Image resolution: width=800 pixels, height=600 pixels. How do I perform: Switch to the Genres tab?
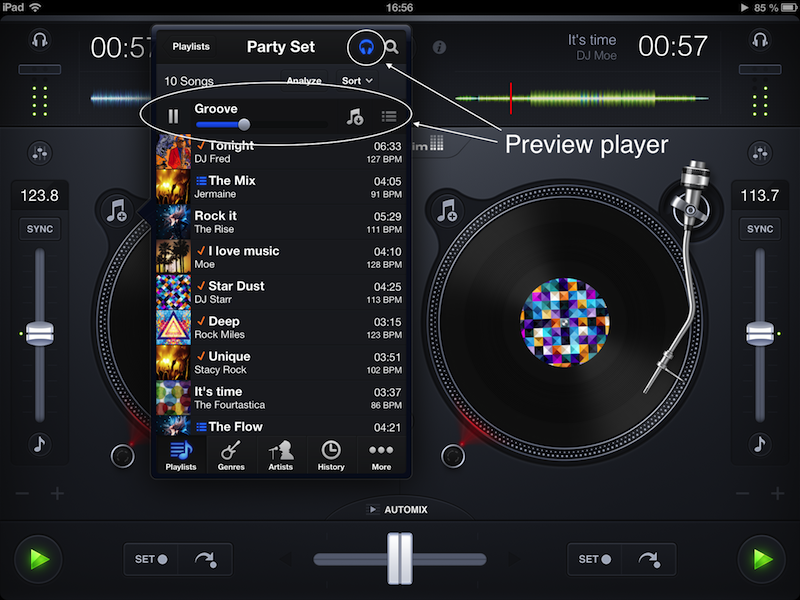tap(231, 455)
